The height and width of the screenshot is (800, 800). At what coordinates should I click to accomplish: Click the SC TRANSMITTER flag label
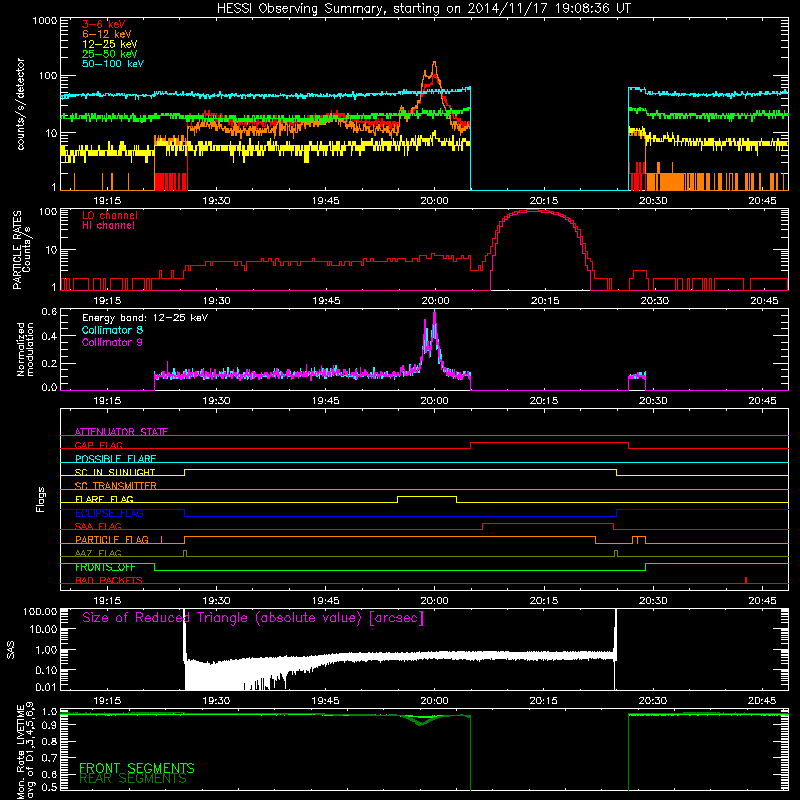(x=115, y=485)
